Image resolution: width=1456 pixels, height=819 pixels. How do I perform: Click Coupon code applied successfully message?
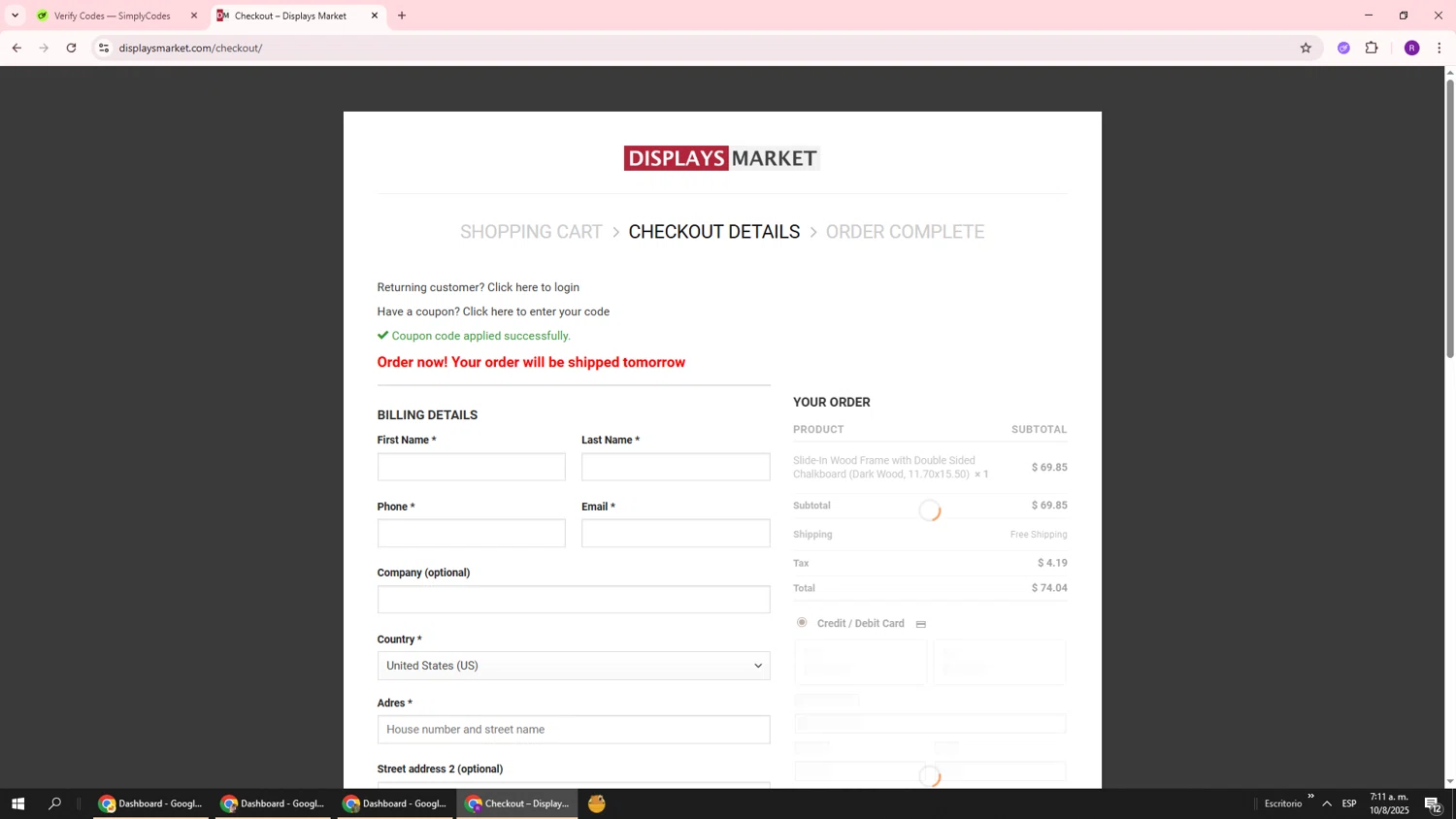[x=480, y=336]
